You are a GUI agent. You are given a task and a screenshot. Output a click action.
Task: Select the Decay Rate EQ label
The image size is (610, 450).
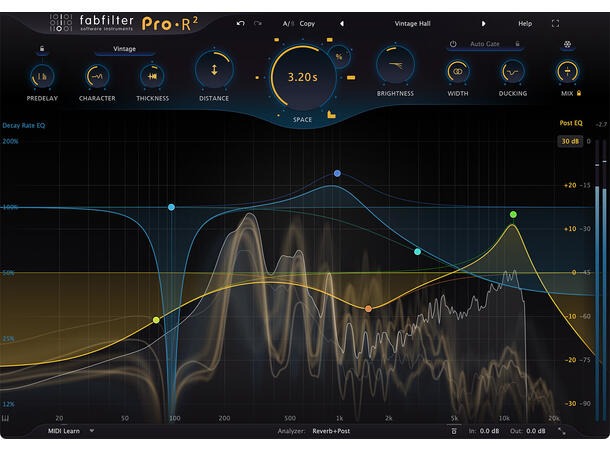pyautogui.click(x=24, y=125)
